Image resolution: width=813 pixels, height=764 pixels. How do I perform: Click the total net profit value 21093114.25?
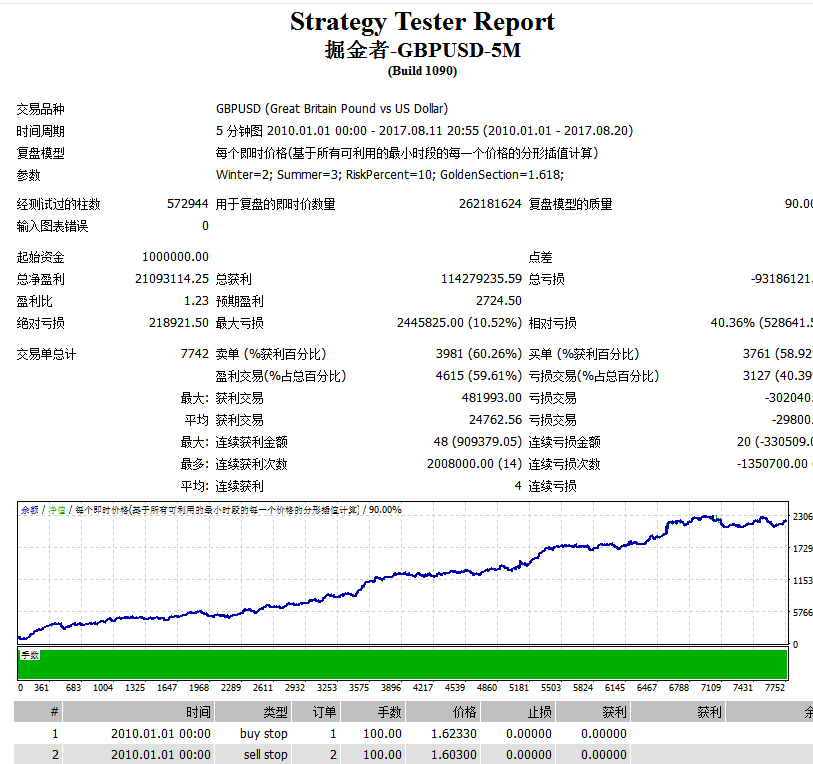(x=171, y=279)
